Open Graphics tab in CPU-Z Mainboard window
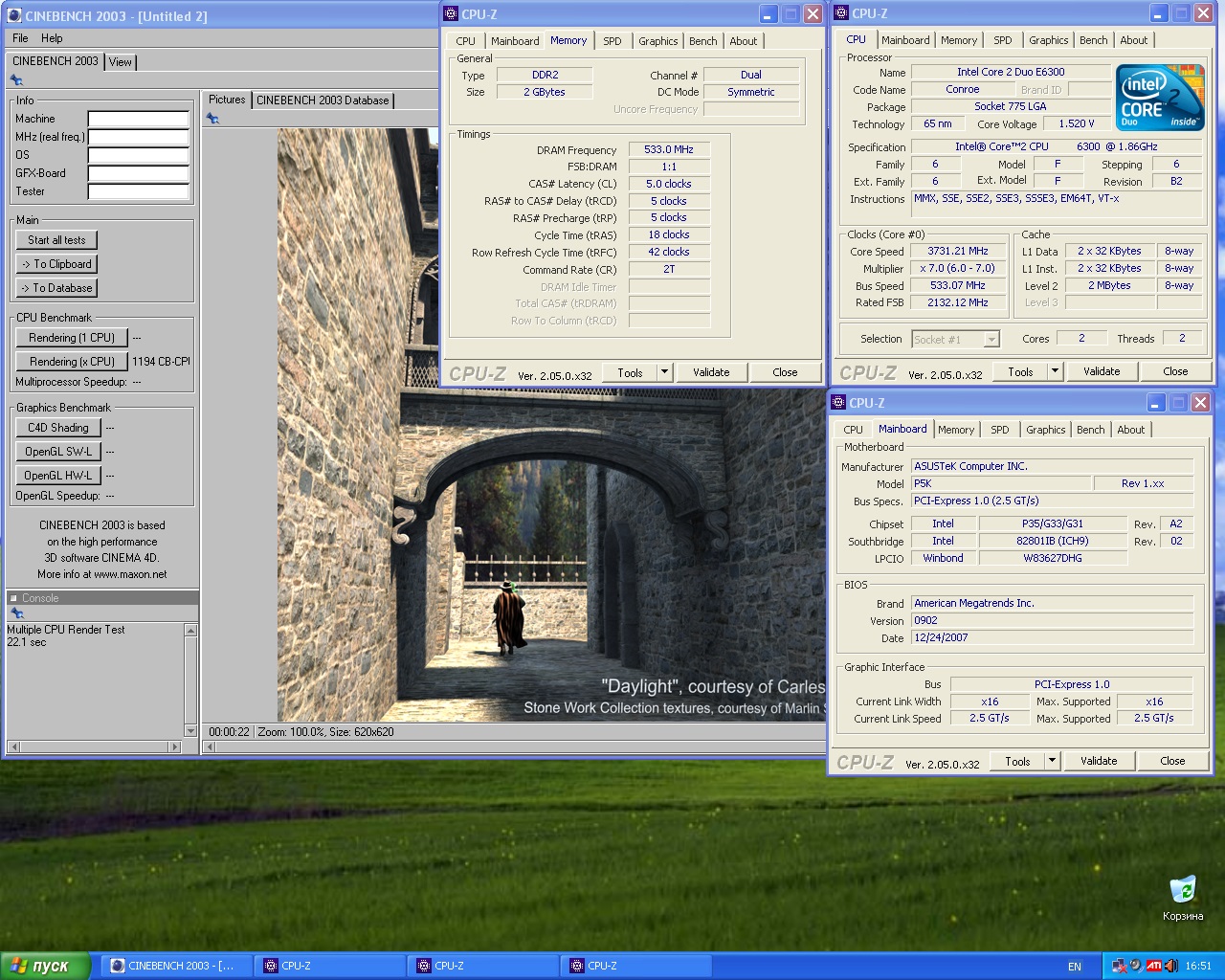This screenshot has width=1225, height=980. click(x=1046, y=430)
